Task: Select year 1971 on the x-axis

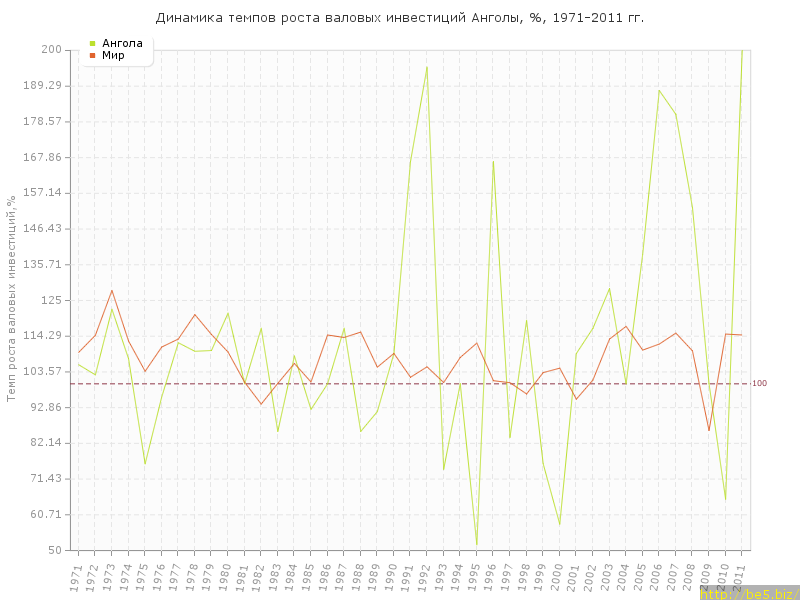Action: [76, 576]
